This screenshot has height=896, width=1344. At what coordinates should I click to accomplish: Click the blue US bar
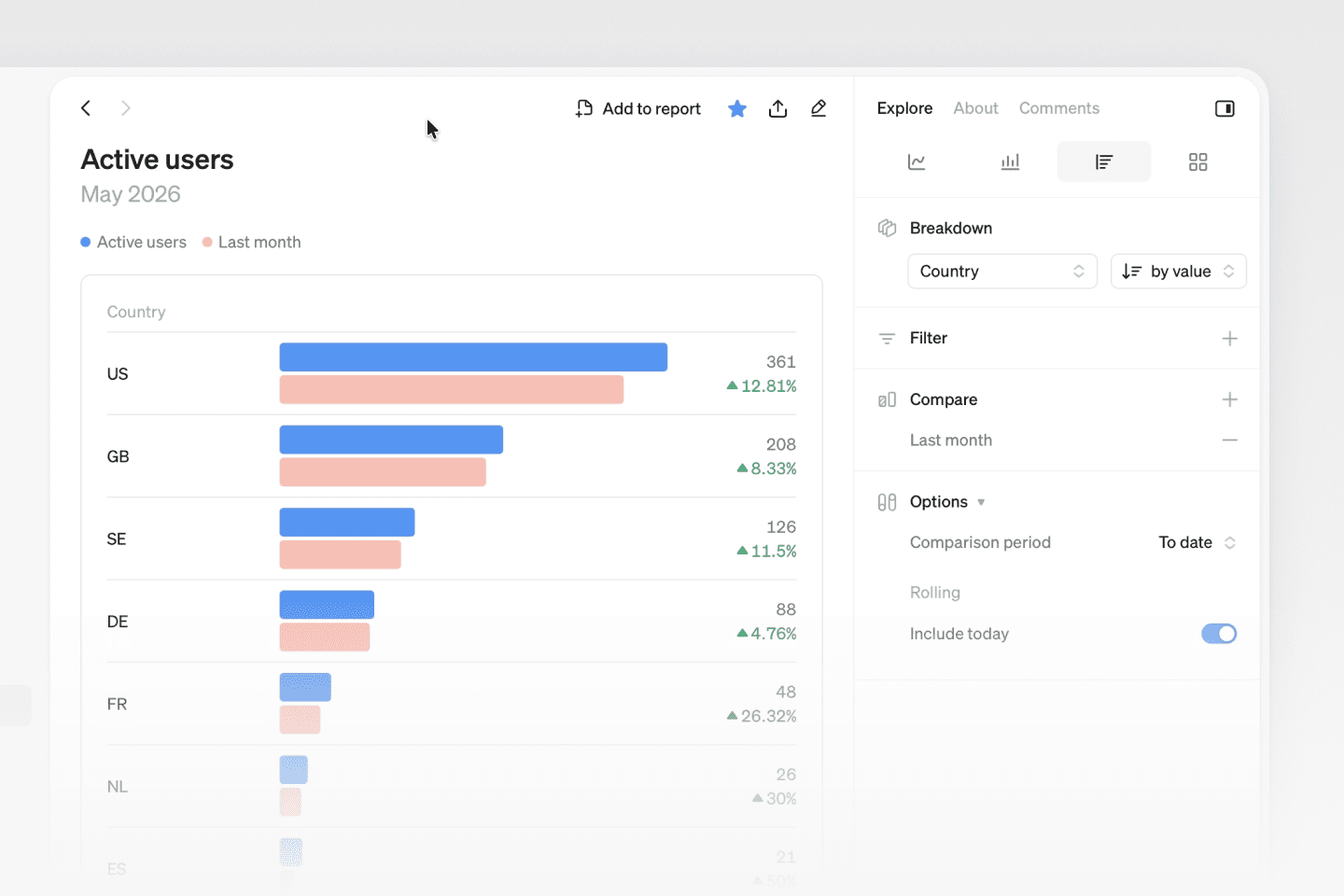(x=473, y=357)
